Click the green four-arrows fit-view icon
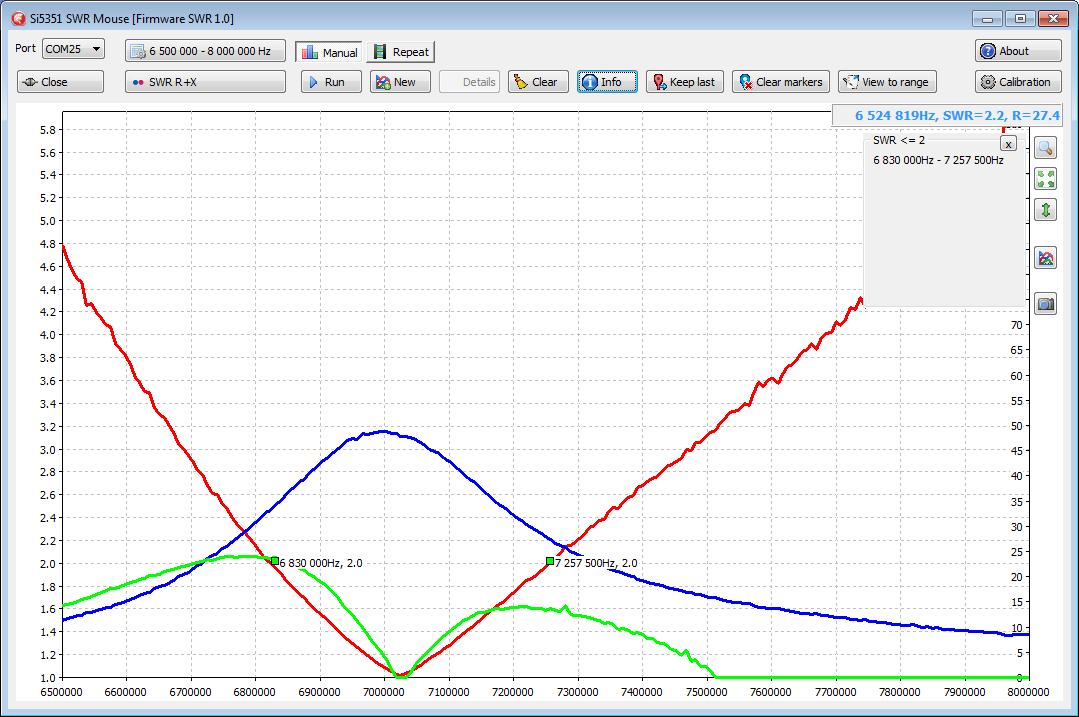Viewport: 1079px width, 717px height. [x=1045, y=179]
